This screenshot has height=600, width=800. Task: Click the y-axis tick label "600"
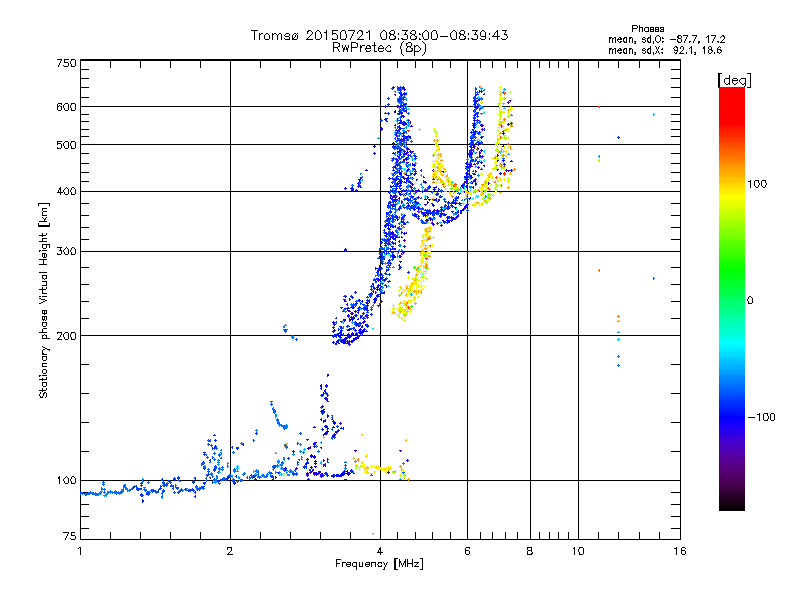coord(66,107)
